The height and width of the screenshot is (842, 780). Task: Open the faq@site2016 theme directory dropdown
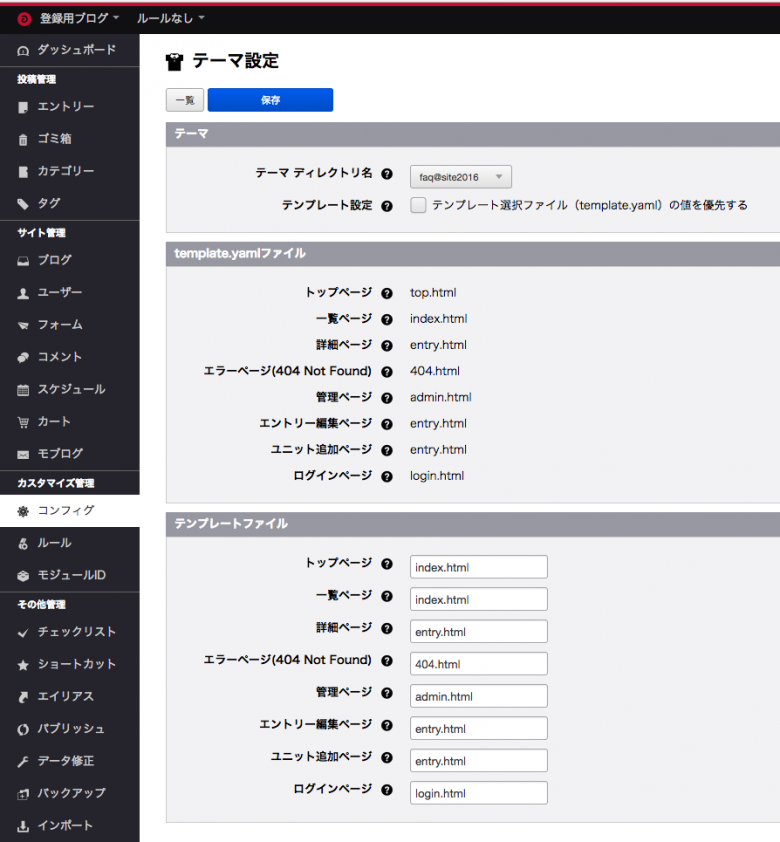point(461,177)
